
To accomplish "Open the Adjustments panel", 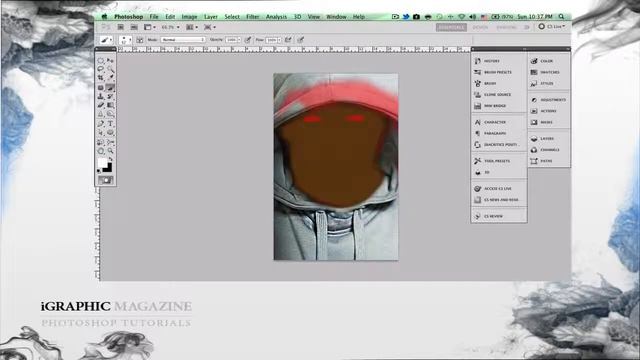I will click(x=548, y=100).
